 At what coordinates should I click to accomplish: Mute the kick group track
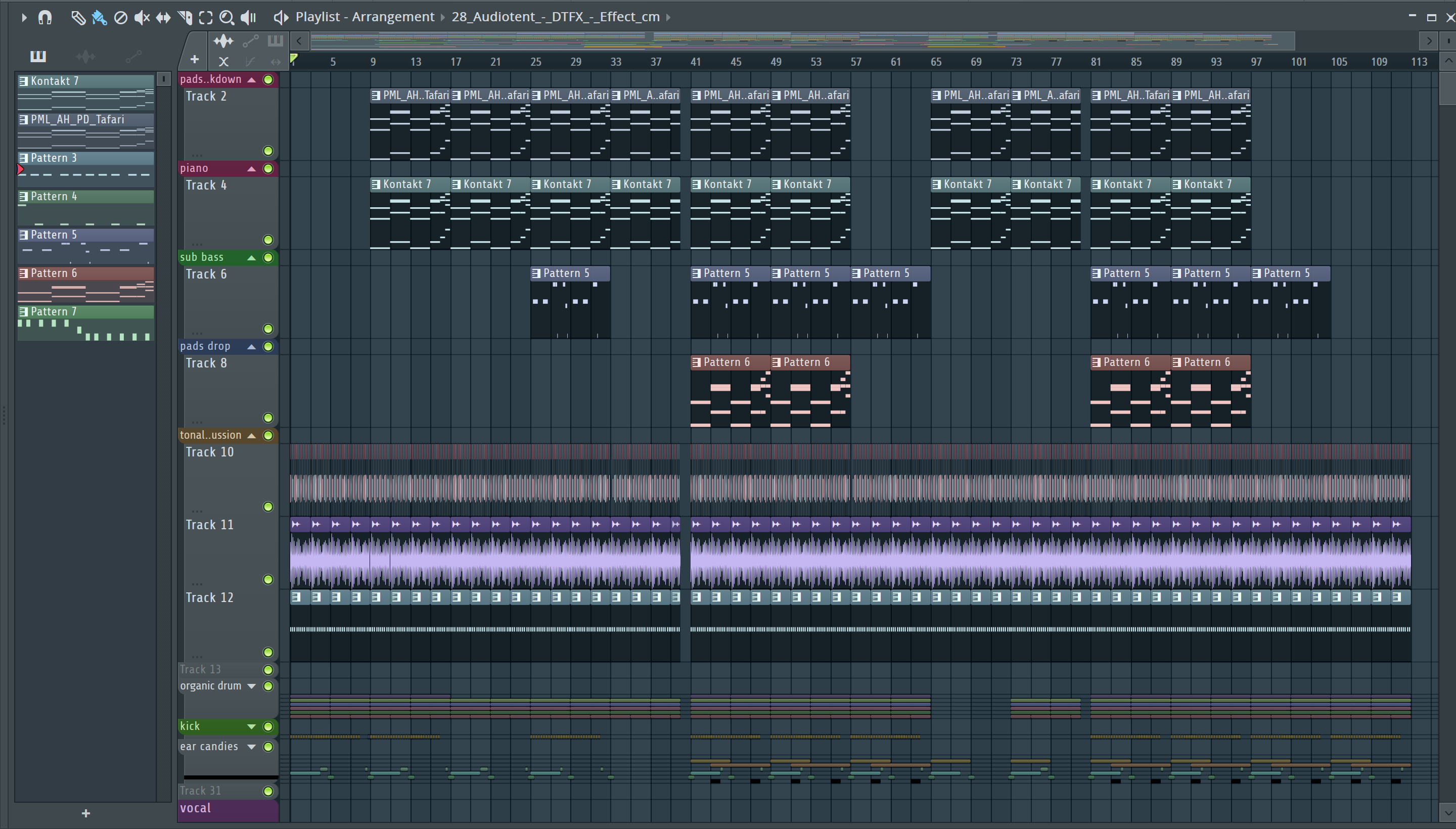click(x=267, y=726)
